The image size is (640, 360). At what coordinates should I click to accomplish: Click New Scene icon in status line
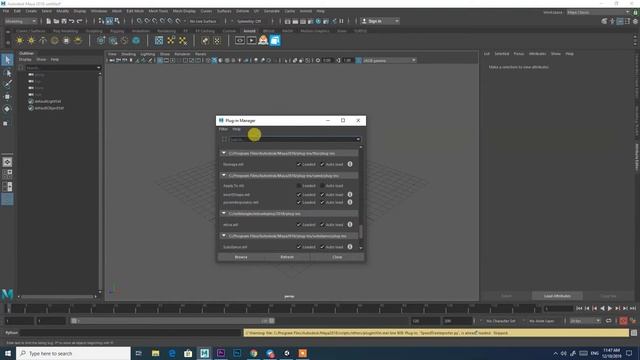click(49, 21)
